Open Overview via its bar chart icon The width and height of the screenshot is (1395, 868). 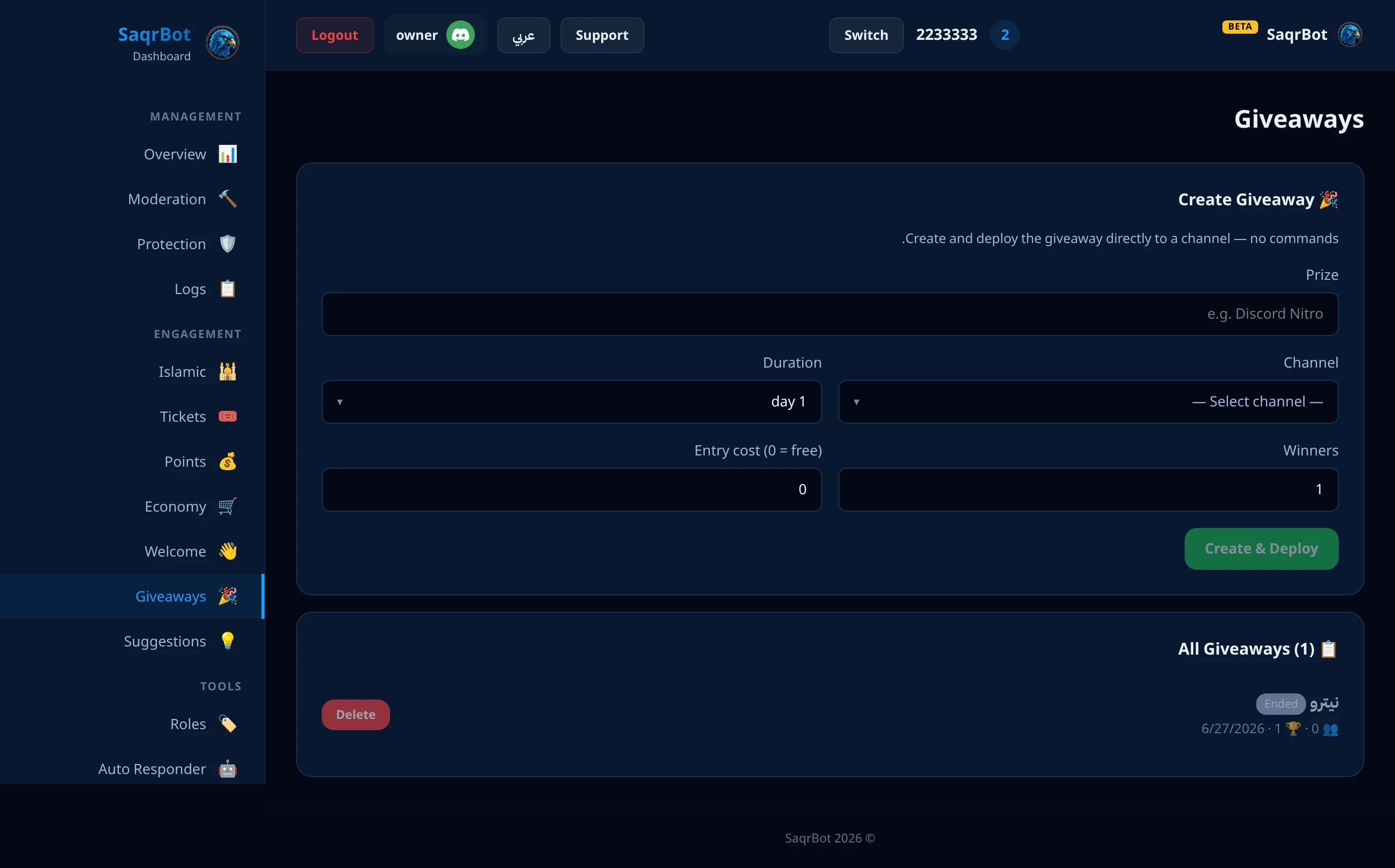pyautogui.click(x=227, y=154)
